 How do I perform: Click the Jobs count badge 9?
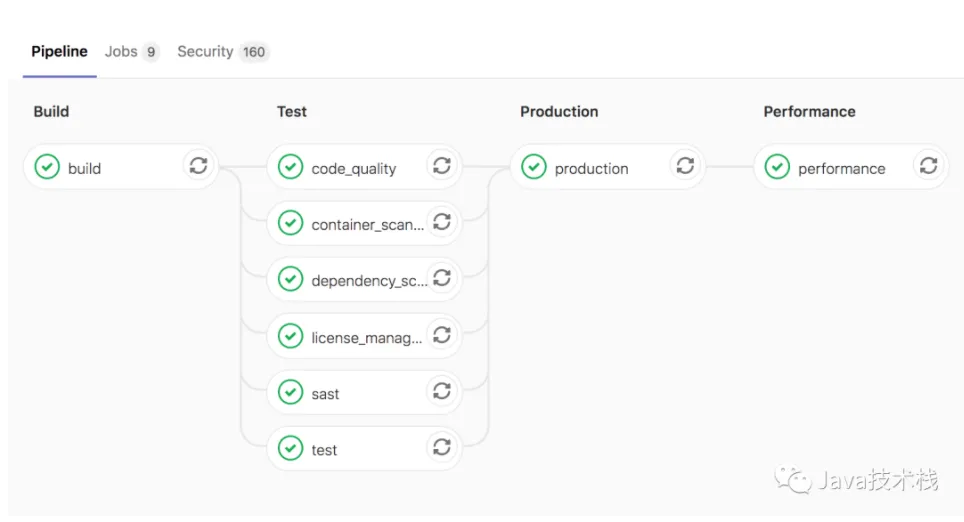(x=150, y=52)
